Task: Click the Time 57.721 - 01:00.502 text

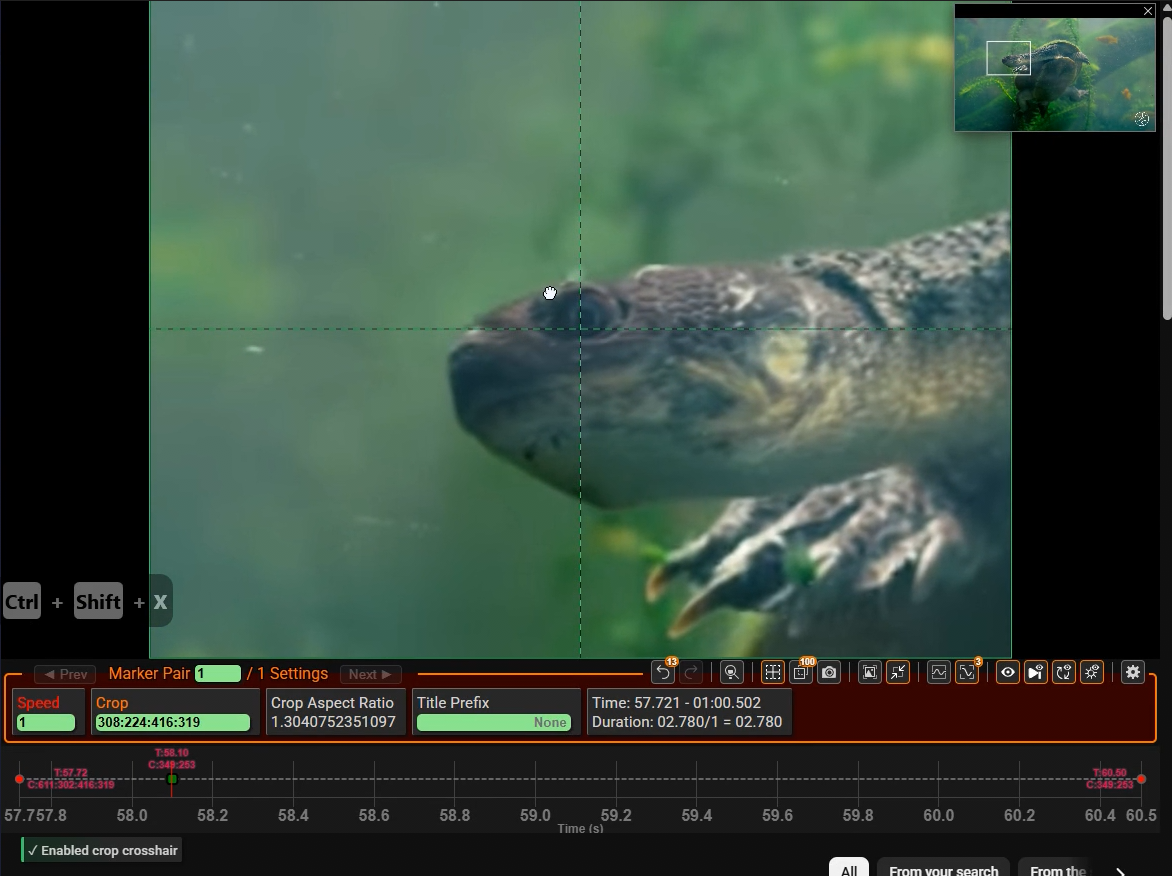Action: click(676, 703)
